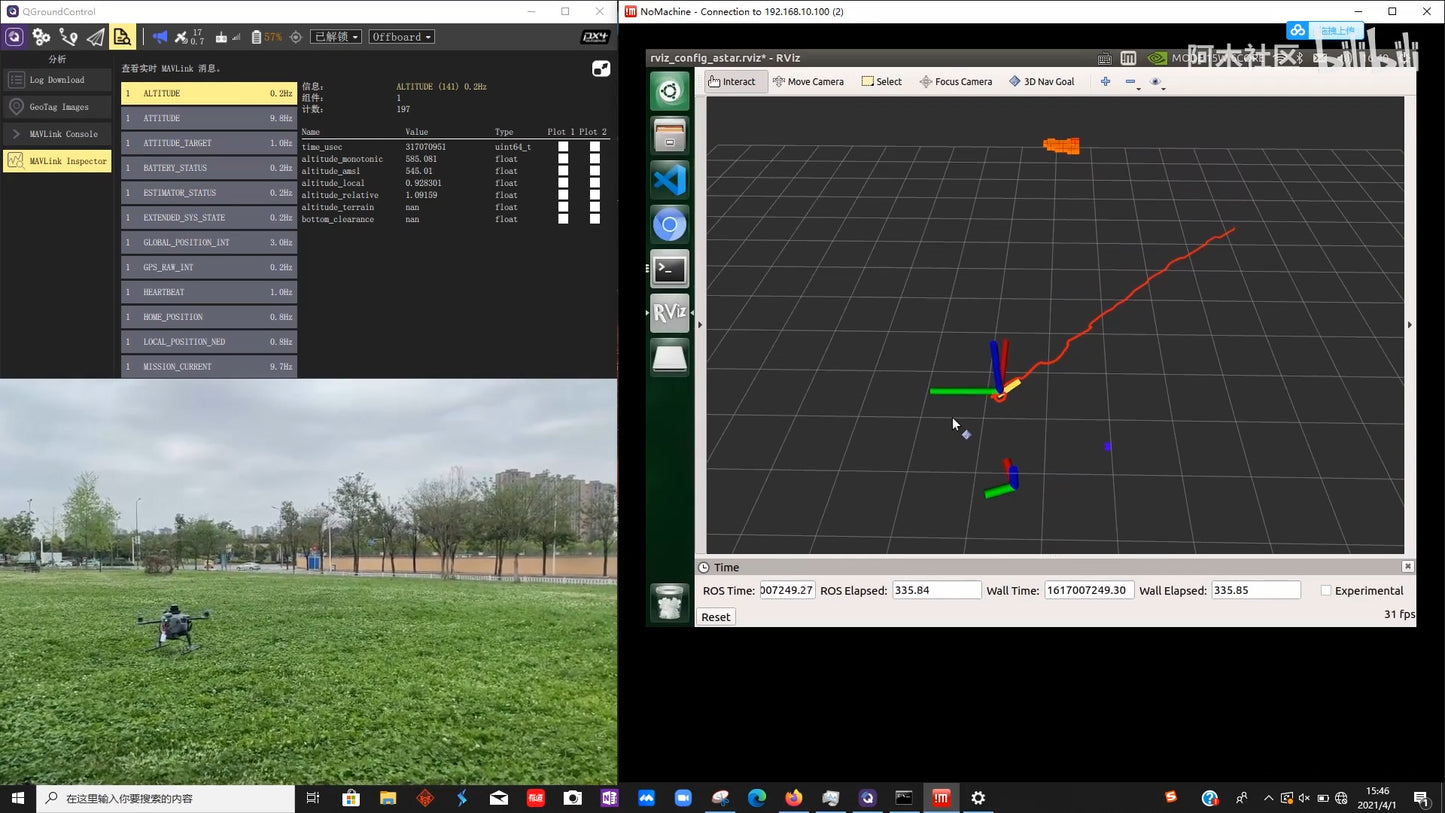The width and height of the screenshot is (1445, 813).
Task: Select the BATTERY_STATUS message row
Action: tap(209, 168)
